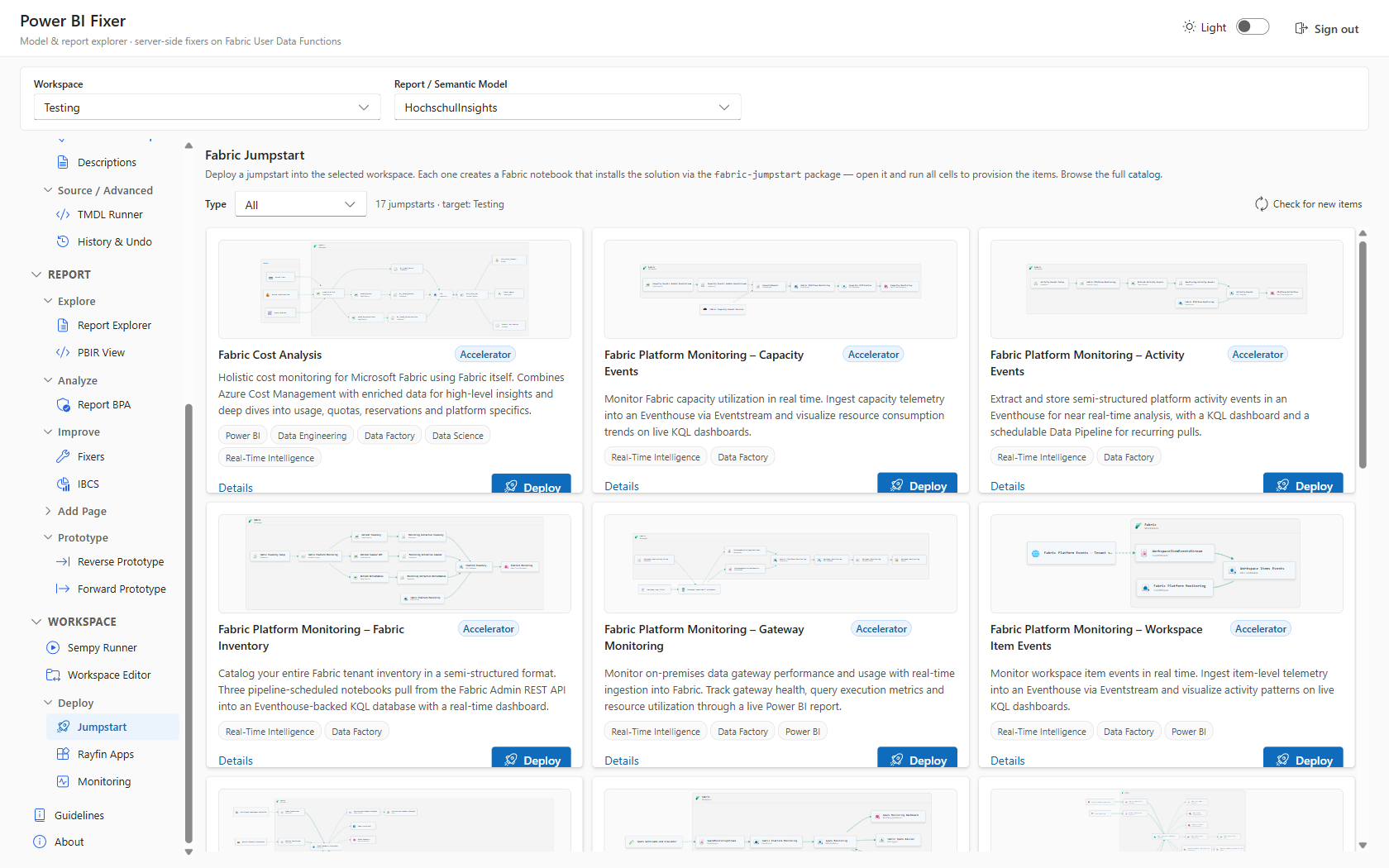Click the About info icon
Screen dimensions: 1389x868
click(x=40, y=842)
